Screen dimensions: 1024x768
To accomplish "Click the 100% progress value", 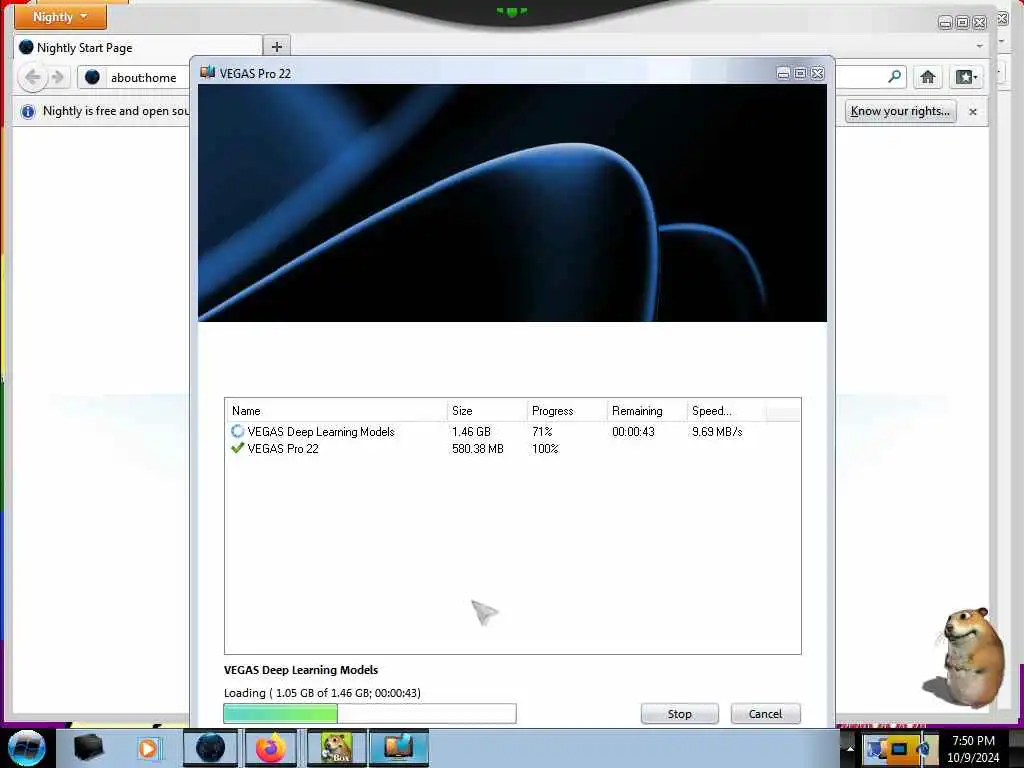I will (x=545, y=449).
